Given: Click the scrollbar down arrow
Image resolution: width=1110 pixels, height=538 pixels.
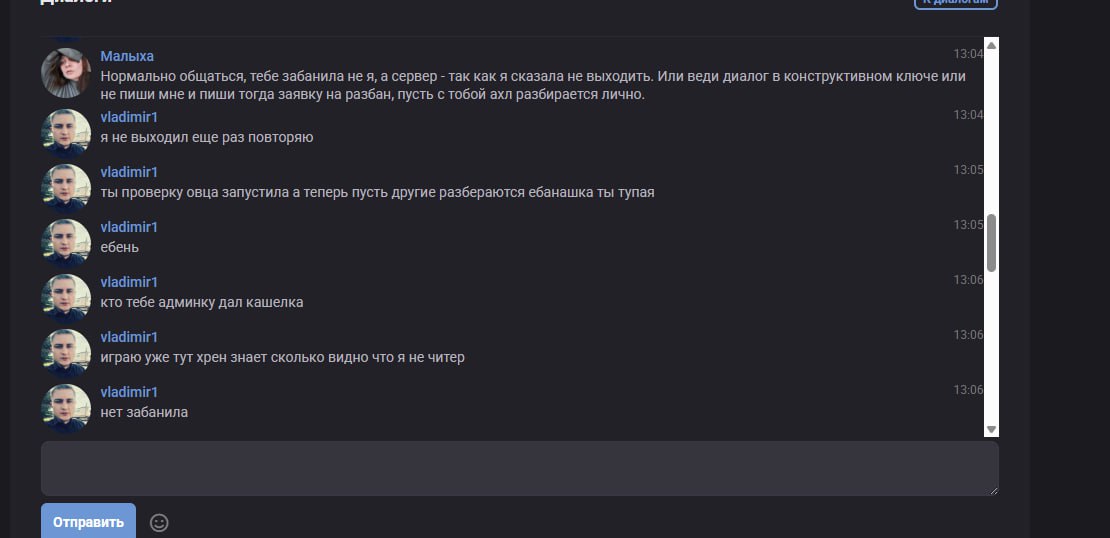Looking at the screenshot, I should point(991,429).
